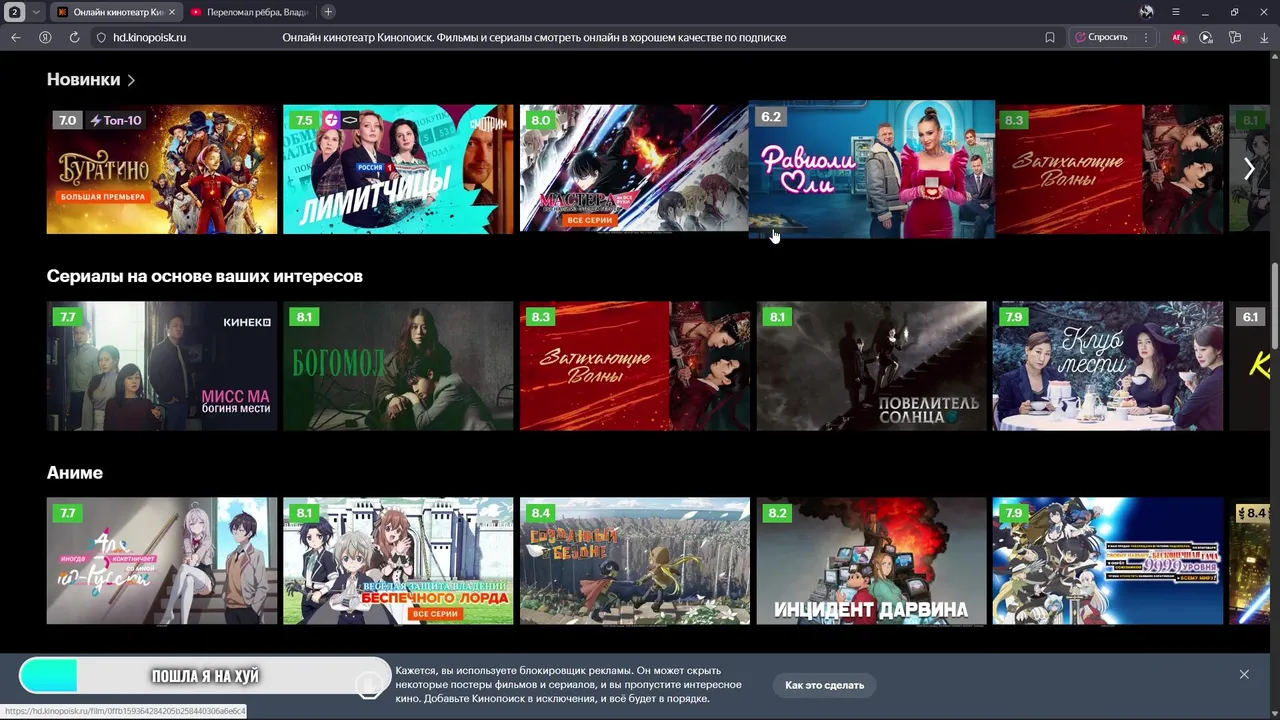Close the Кинопоиск browser tab
This screenshot has width=1280, height=720.
(x=171, y=12)
